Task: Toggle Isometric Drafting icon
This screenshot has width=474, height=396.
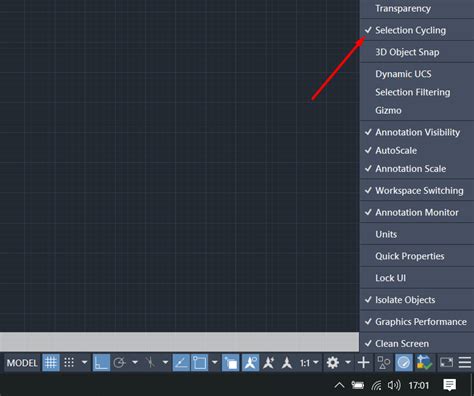Action: (x=151, y=362)
